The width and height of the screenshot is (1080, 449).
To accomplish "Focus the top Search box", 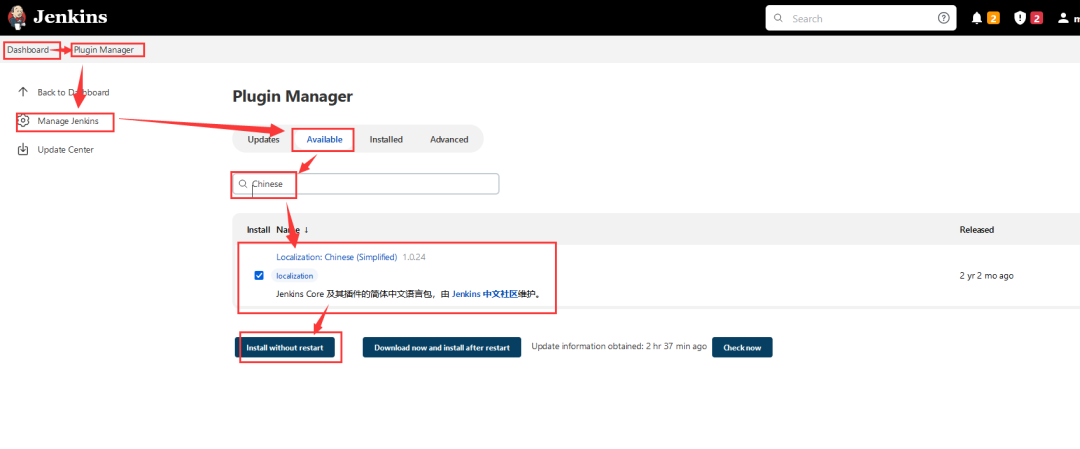I will pos(861,19).
